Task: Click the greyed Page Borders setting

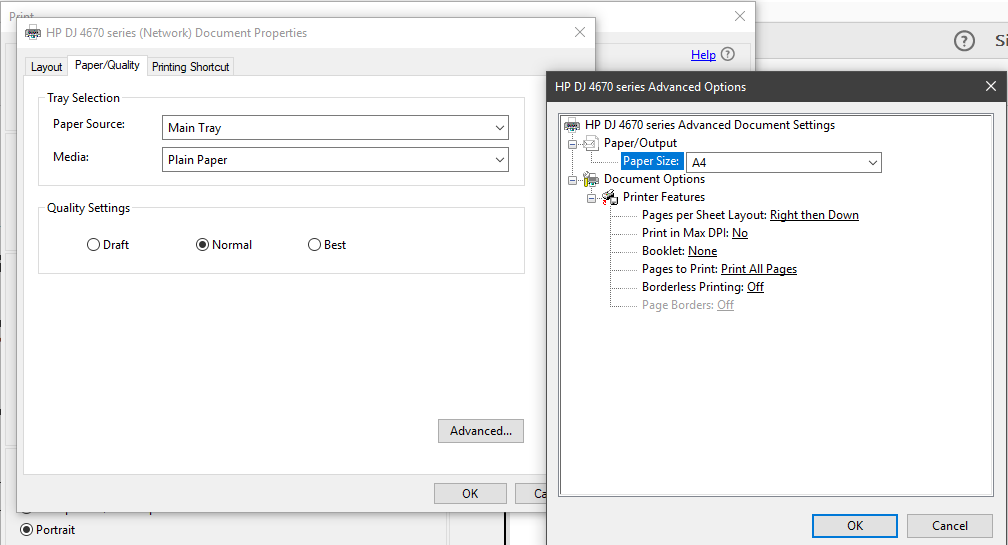Action: (x=687, y=305)
